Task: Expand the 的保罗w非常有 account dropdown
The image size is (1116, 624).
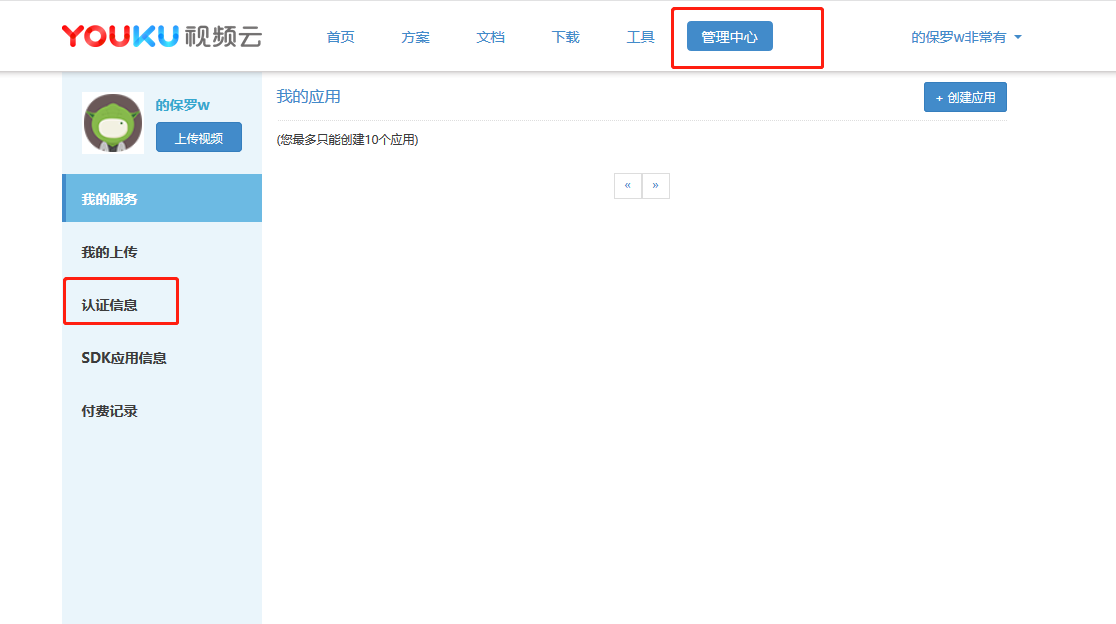Action: (966, 37)
